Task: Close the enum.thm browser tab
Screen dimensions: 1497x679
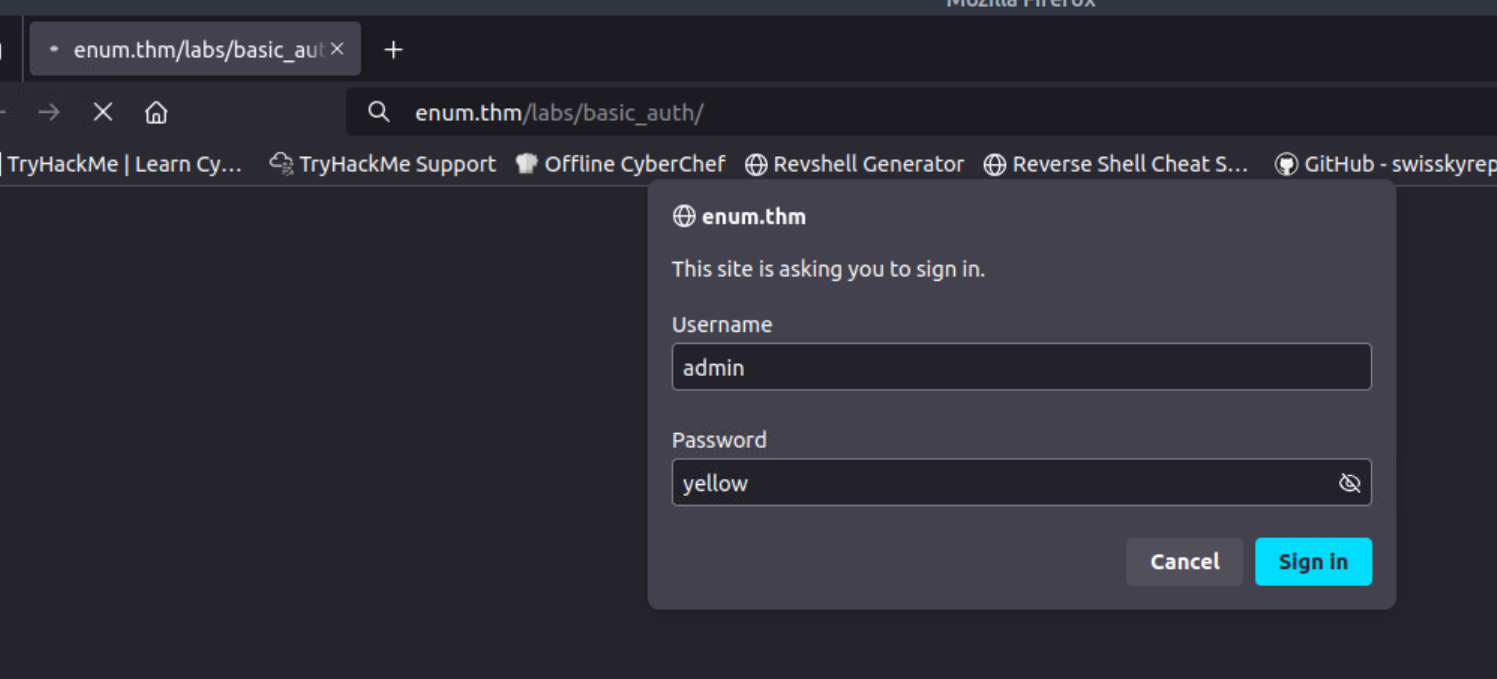Action: coord(337,49)
